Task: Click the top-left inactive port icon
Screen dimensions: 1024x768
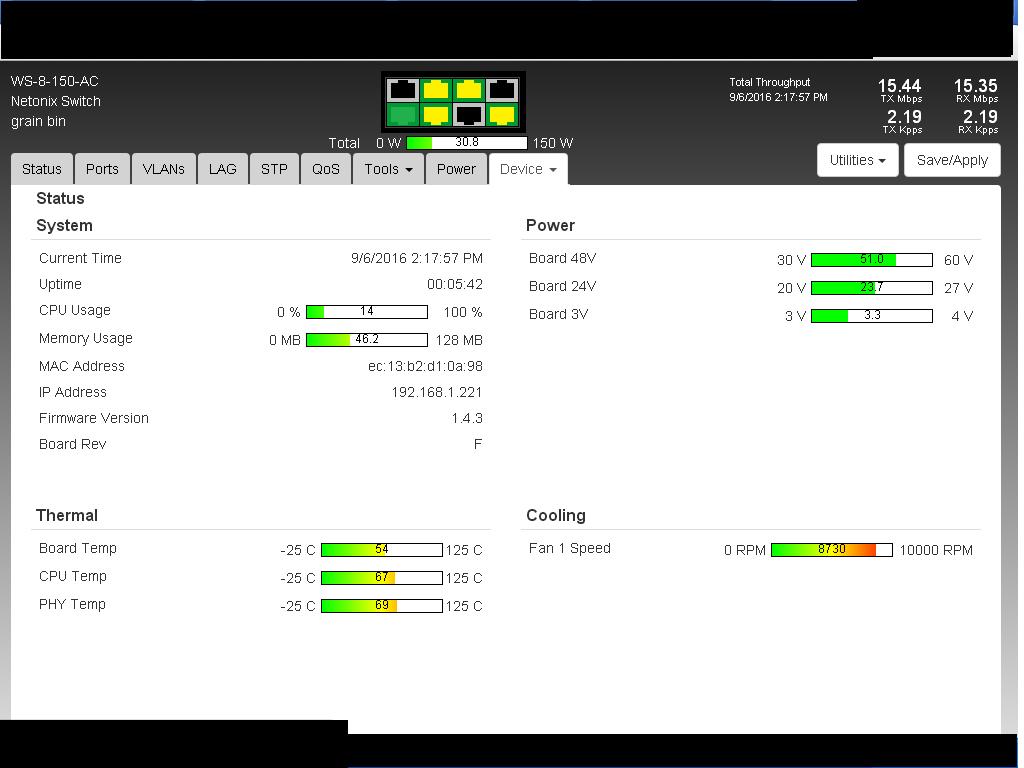Action: point(402,89)
